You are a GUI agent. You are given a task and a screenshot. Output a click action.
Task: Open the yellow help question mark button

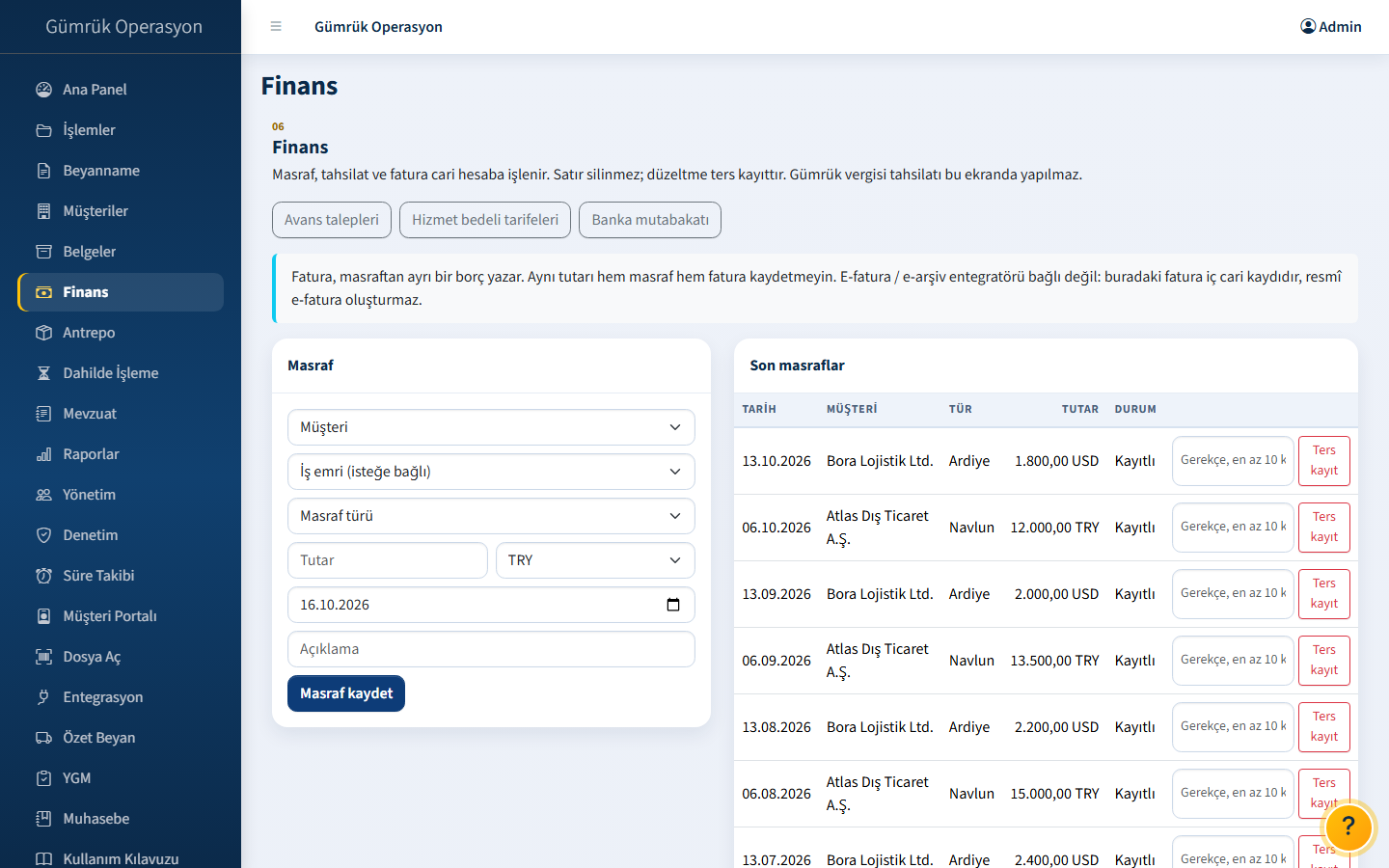click(x=1348, y=827)
